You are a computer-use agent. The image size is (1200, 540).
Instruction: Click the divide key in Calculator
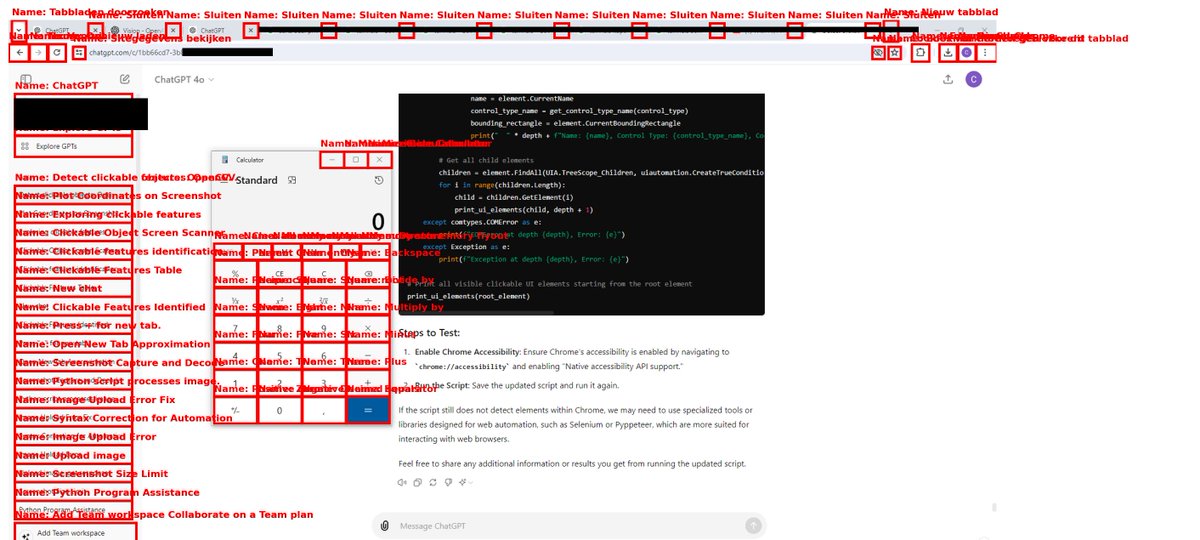pos(369,301)
